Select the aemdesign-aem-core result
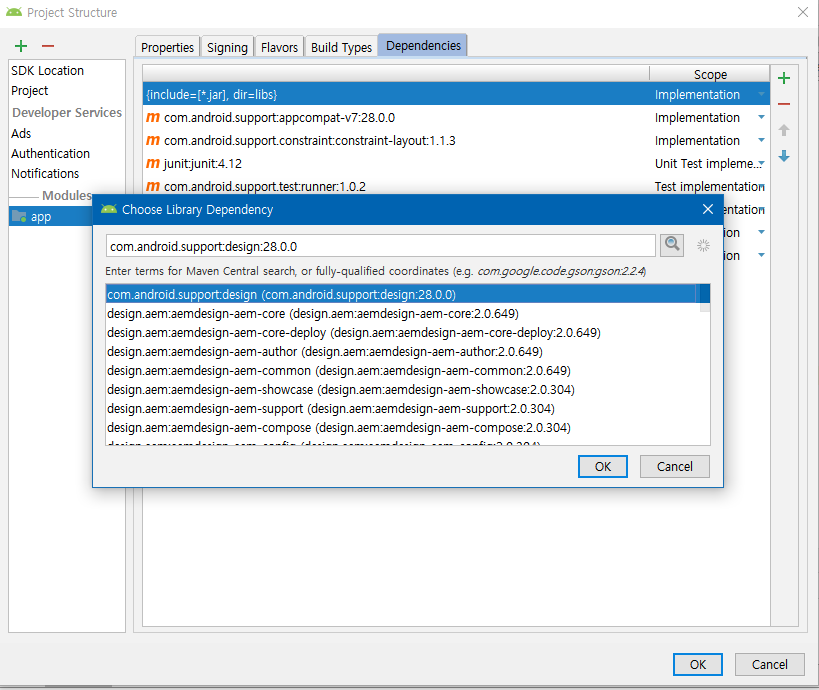Image resolution: width=819 pixels, height=690 pixels. click(401, 313)
